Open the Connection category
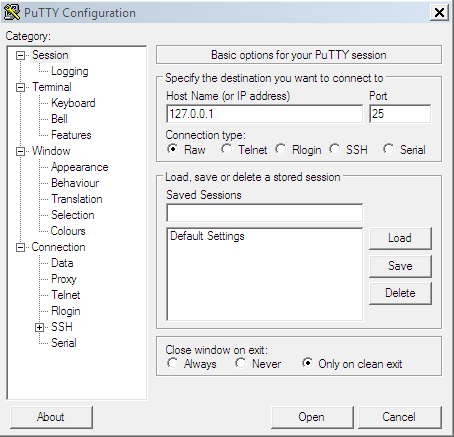This screenshot has width=454, height=437. point(58,247)
